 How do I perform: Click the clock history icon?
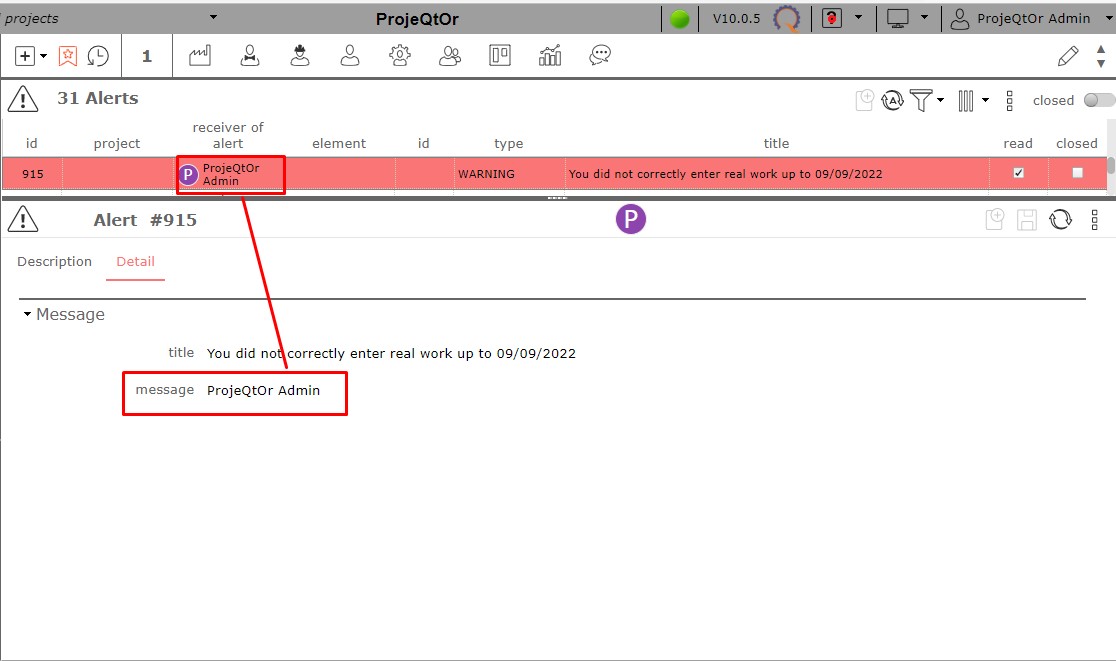point(98,56)
